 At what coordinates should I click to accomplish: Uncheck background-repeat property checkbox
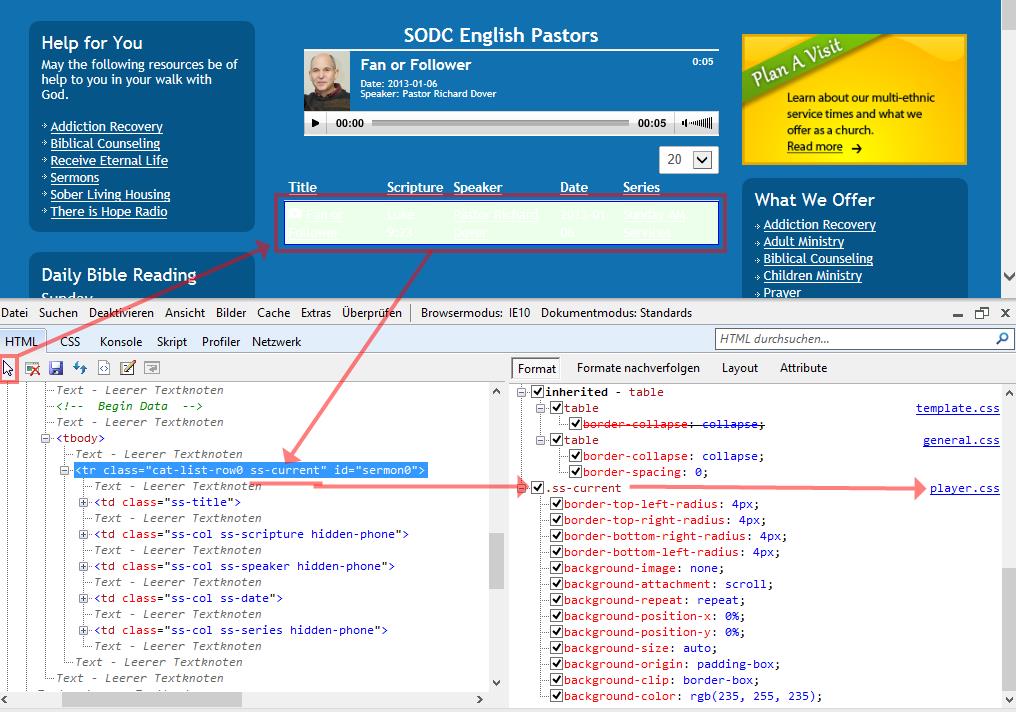[x=556, y=600]
